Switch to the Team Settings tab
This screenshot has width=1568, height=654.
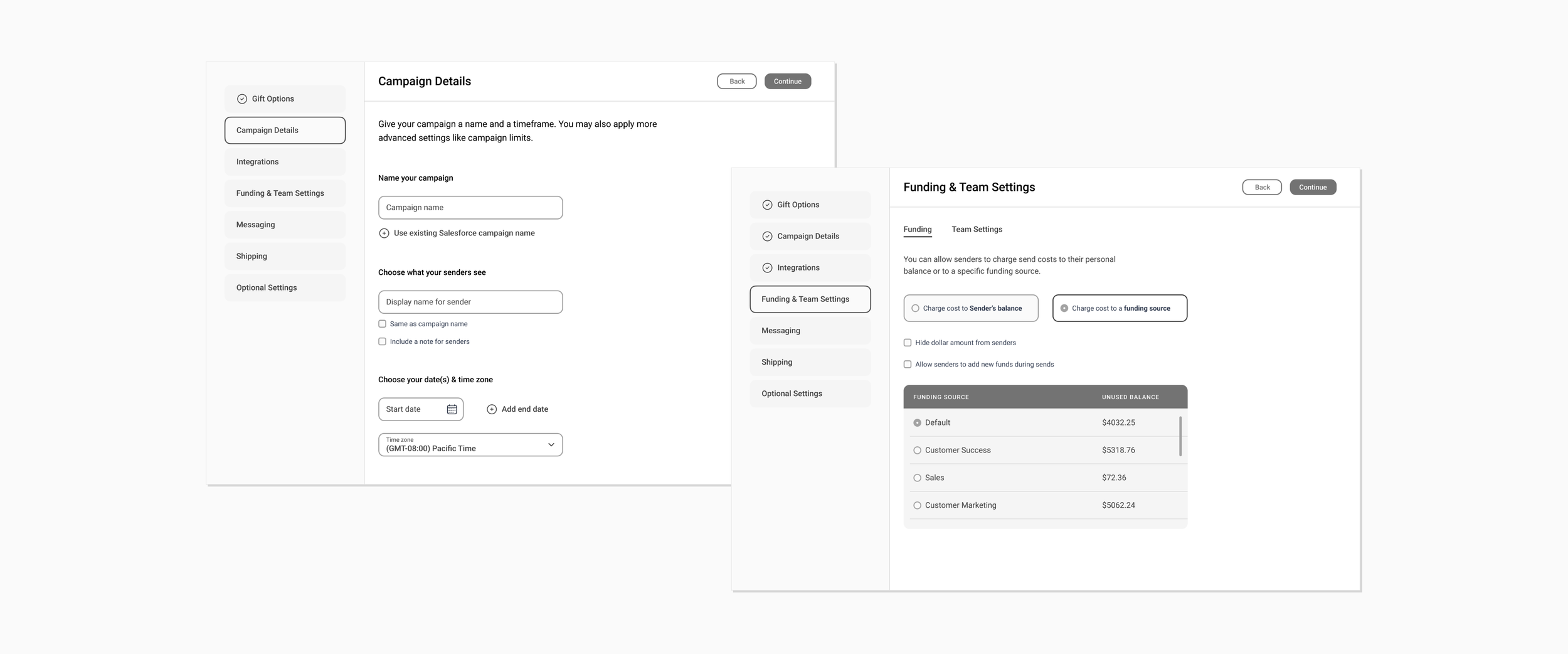point(977,230)
